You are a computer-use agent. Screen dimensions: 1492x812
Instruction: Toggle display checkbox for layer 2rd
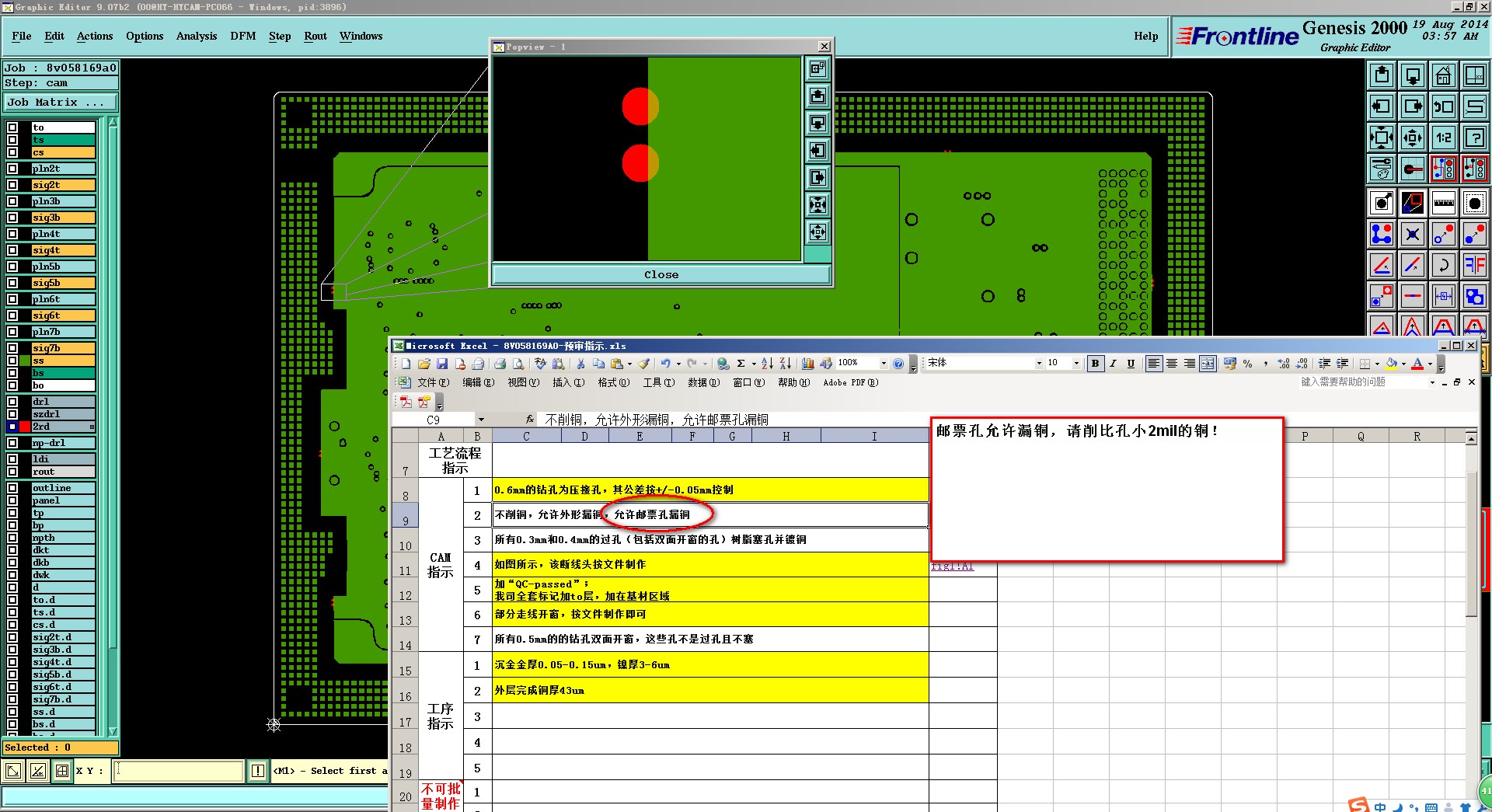[x=12, y=427]
